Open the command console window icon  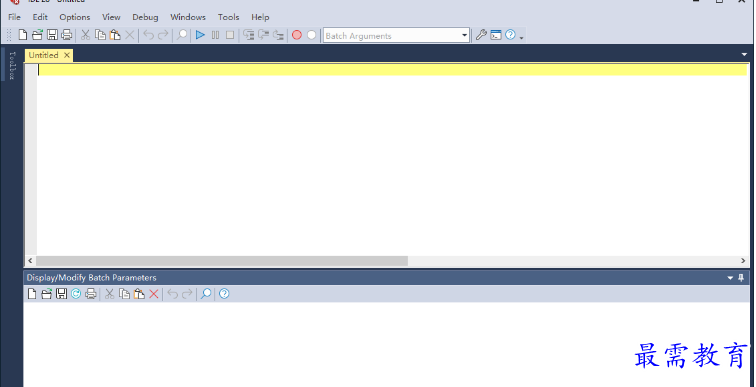tap(496, 35)
